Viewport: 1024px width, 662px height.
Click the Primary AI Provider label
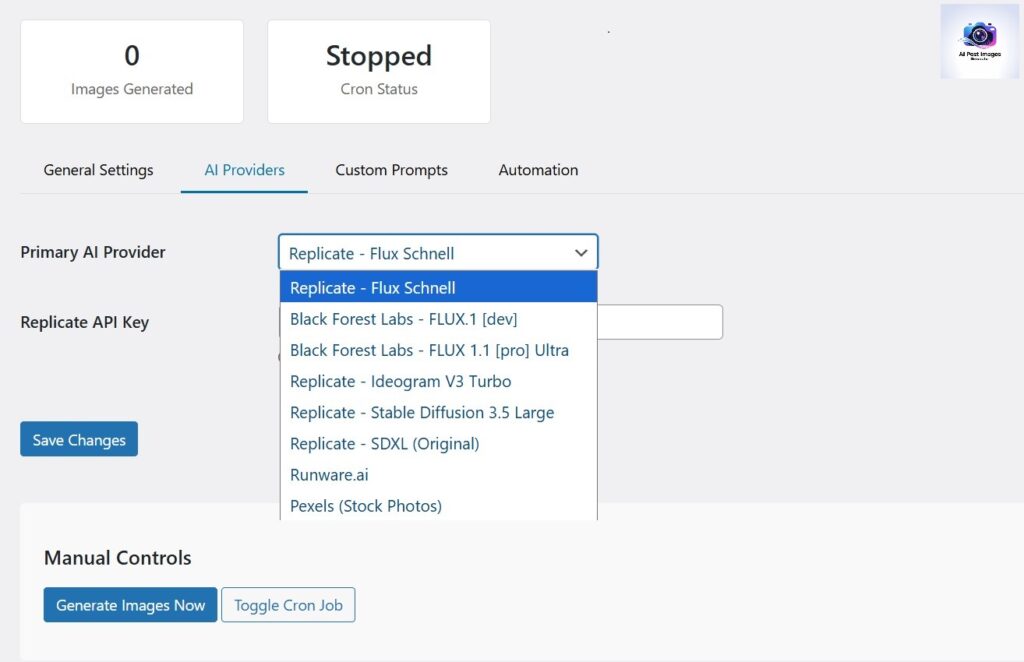click(x=93, y=252)
